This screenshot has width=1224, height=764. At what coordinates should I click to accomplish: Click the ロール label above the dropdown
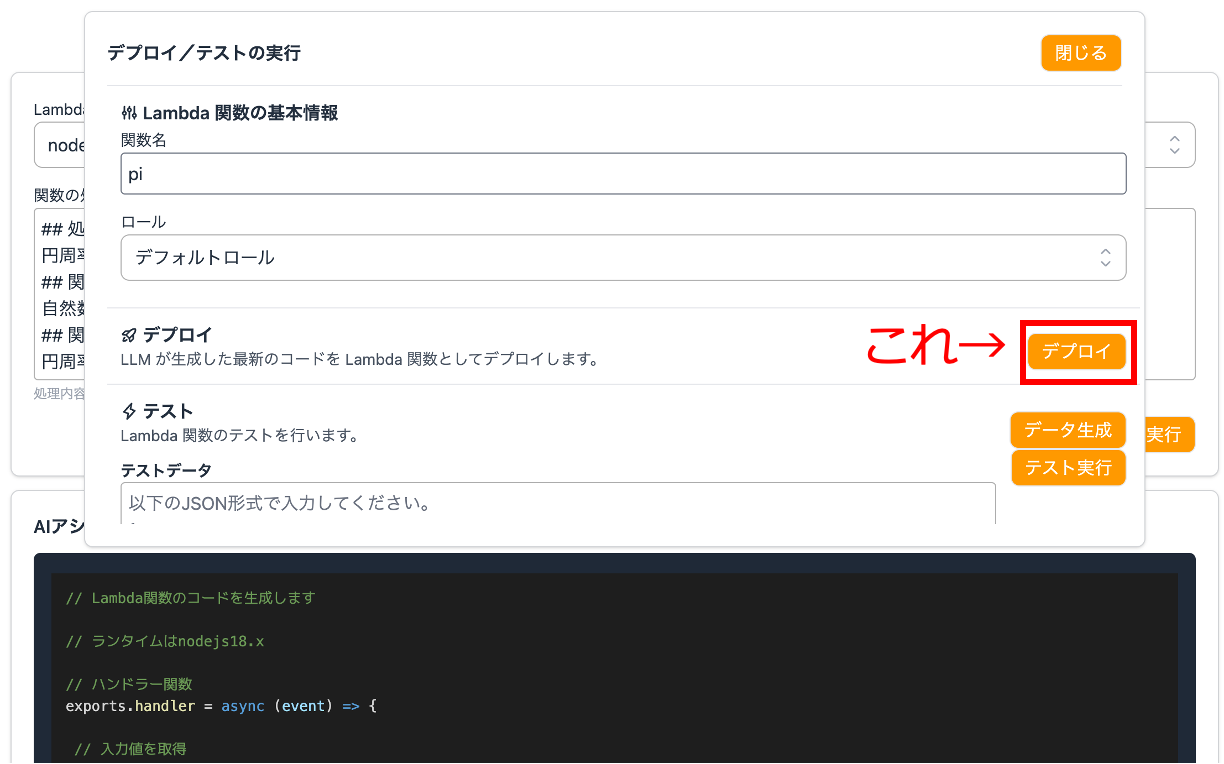coord(143,222)
